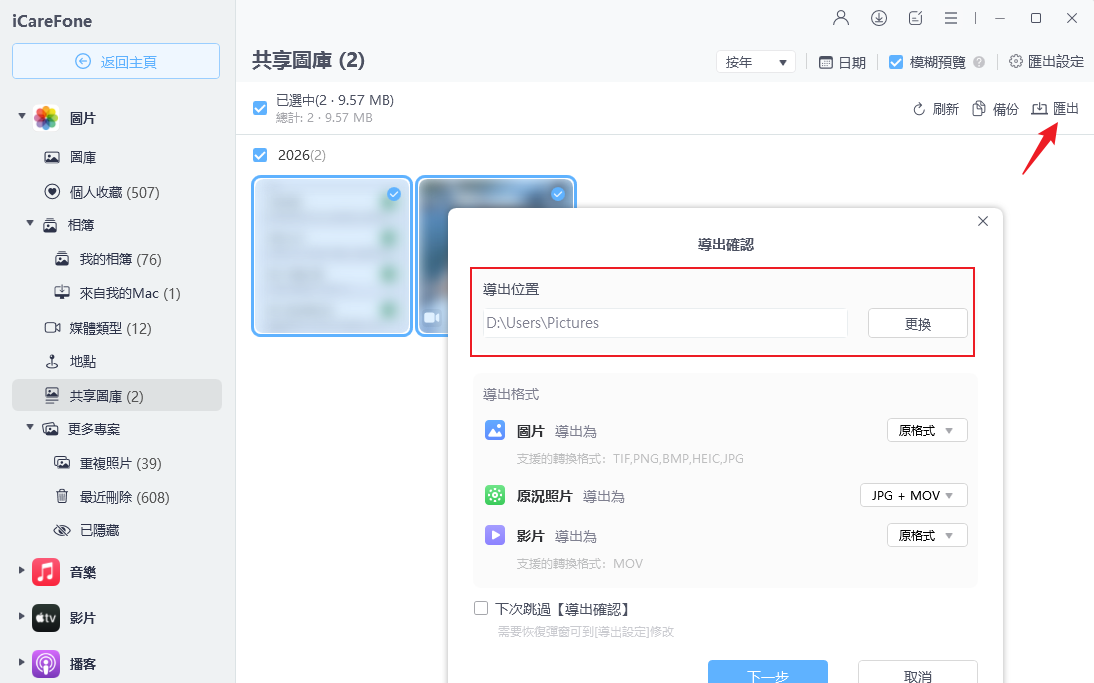Click 更換 to change export location
The height and width of the screenshot is (683, 1094).
917,323
